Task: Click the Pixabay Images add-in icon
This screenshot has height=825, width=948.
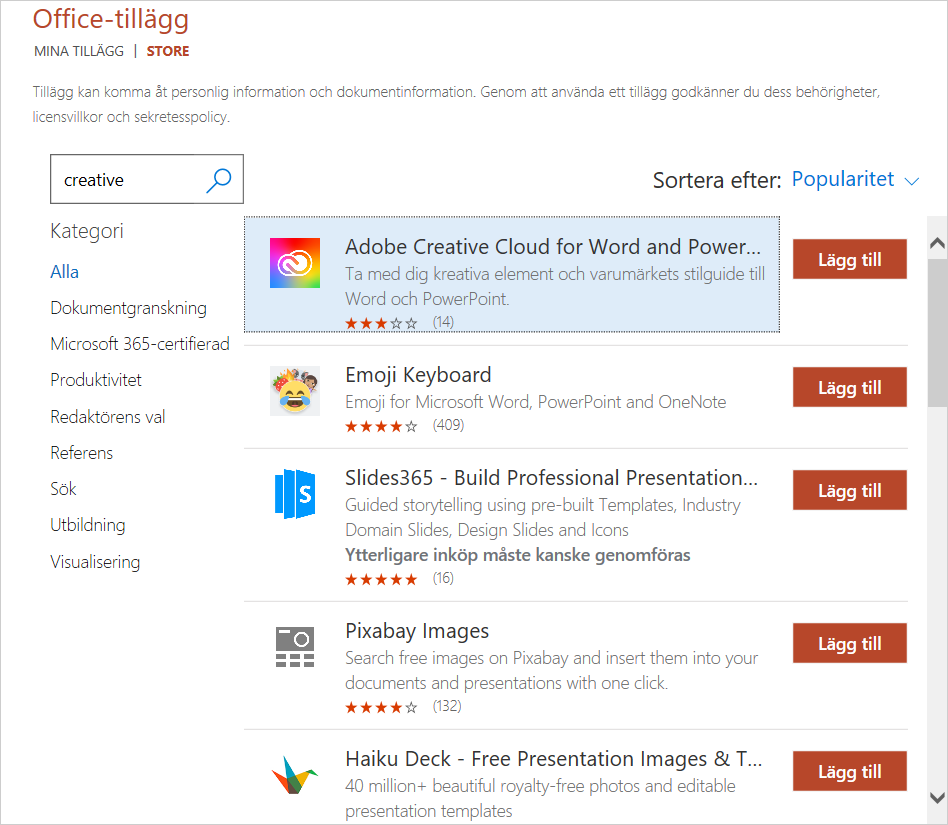Action: 295,647
